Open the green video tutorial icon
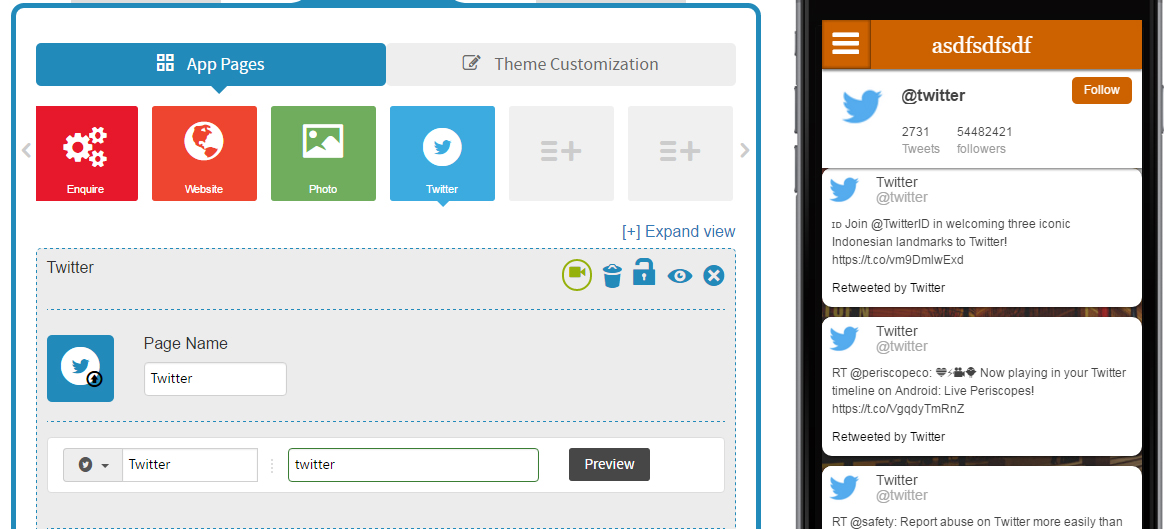This screenshot has width=1165, height=529. pos(577,275)
